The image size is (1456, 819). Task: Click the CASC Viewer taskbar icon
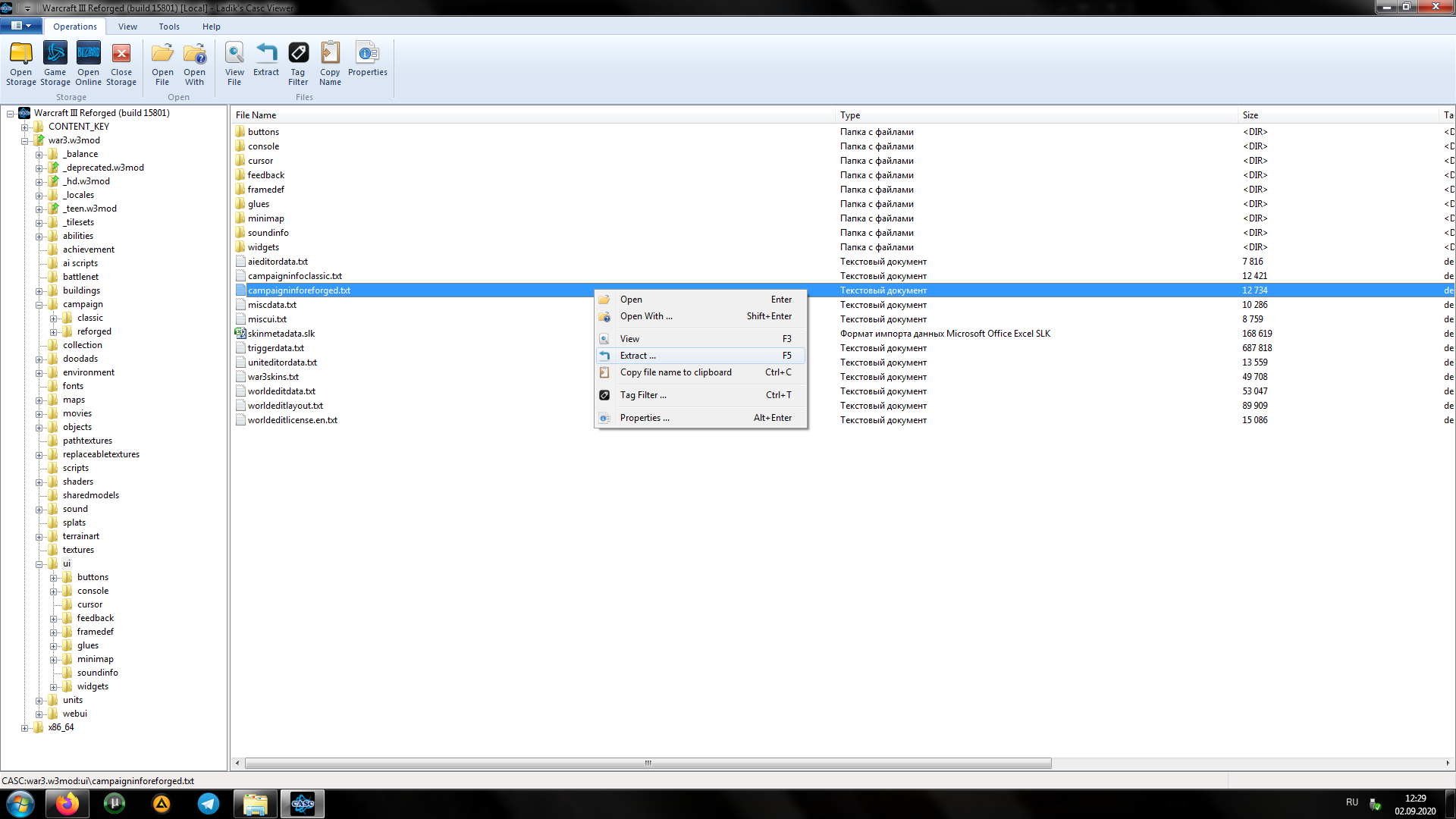tap(303, 804)
